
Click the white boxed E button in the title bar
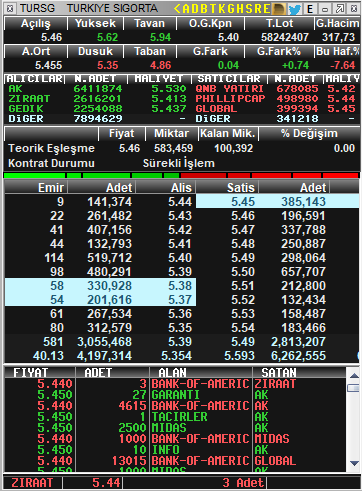310,9
